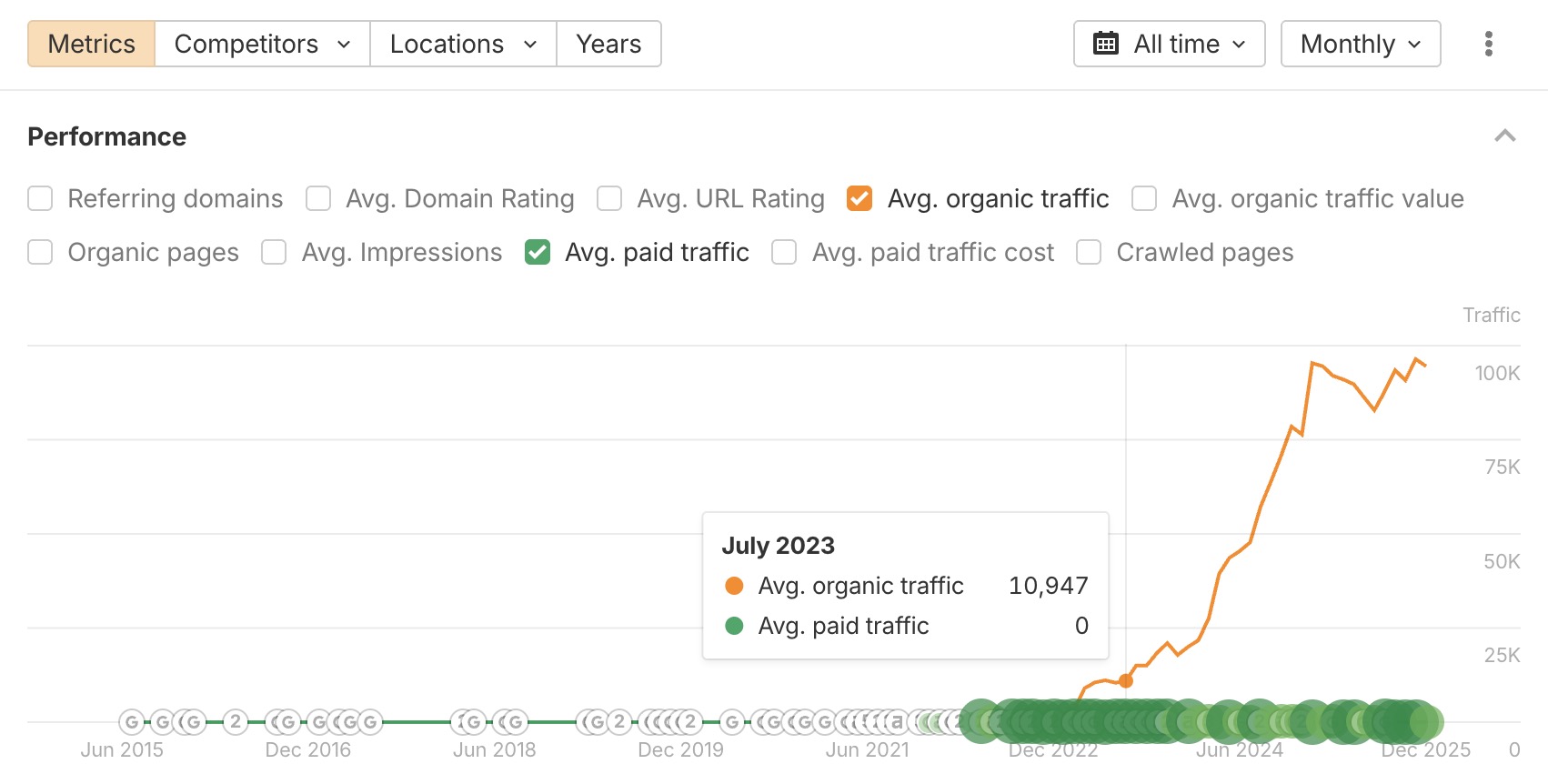
Task: Switch to the Years tab
Action: [608, 44]
